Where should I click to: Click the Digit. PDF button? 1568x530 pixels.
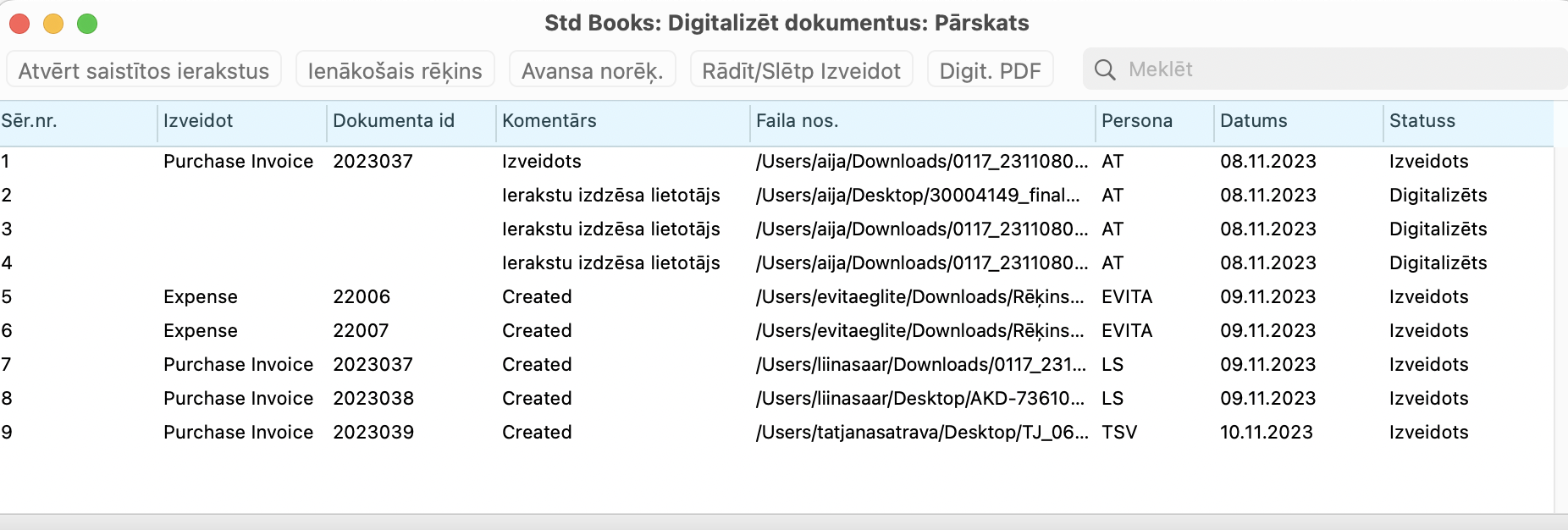tap(990, 70)
